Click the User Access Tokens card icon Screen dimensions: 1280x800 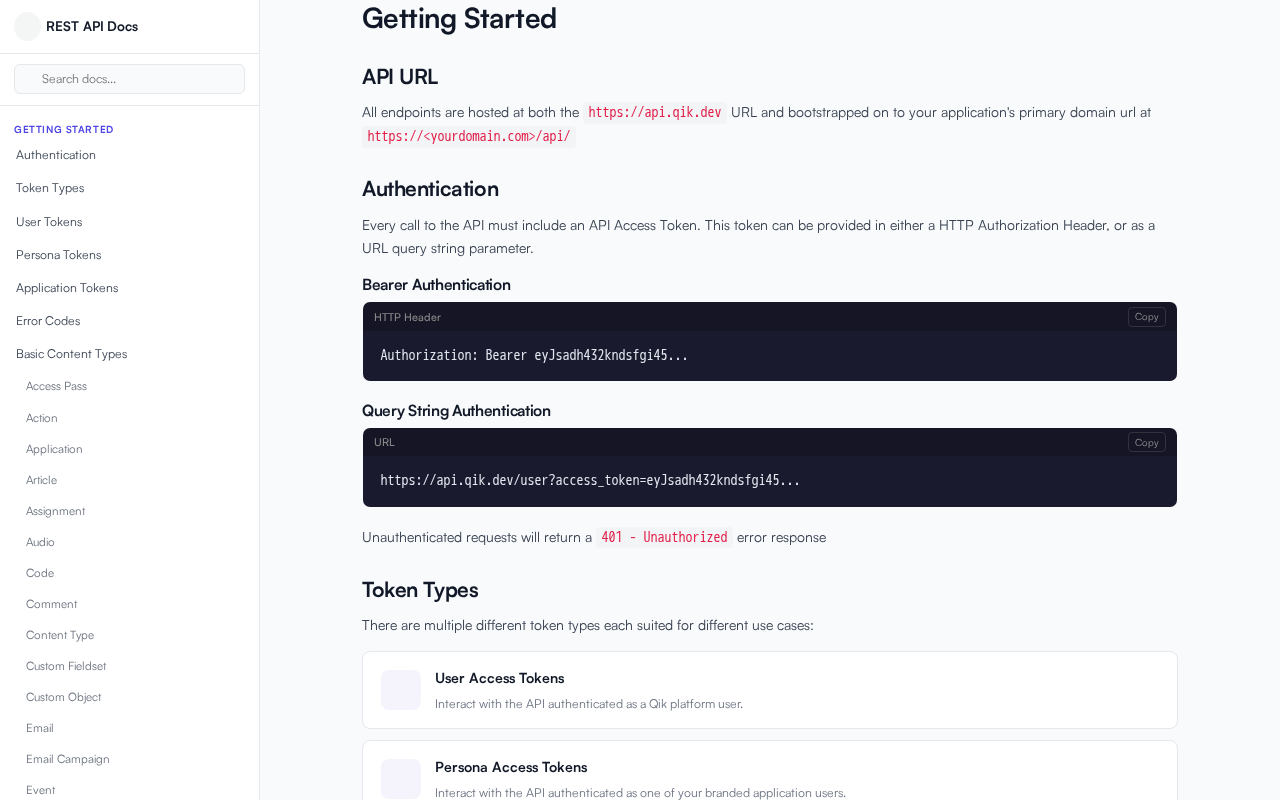click(x=401, y=690)
